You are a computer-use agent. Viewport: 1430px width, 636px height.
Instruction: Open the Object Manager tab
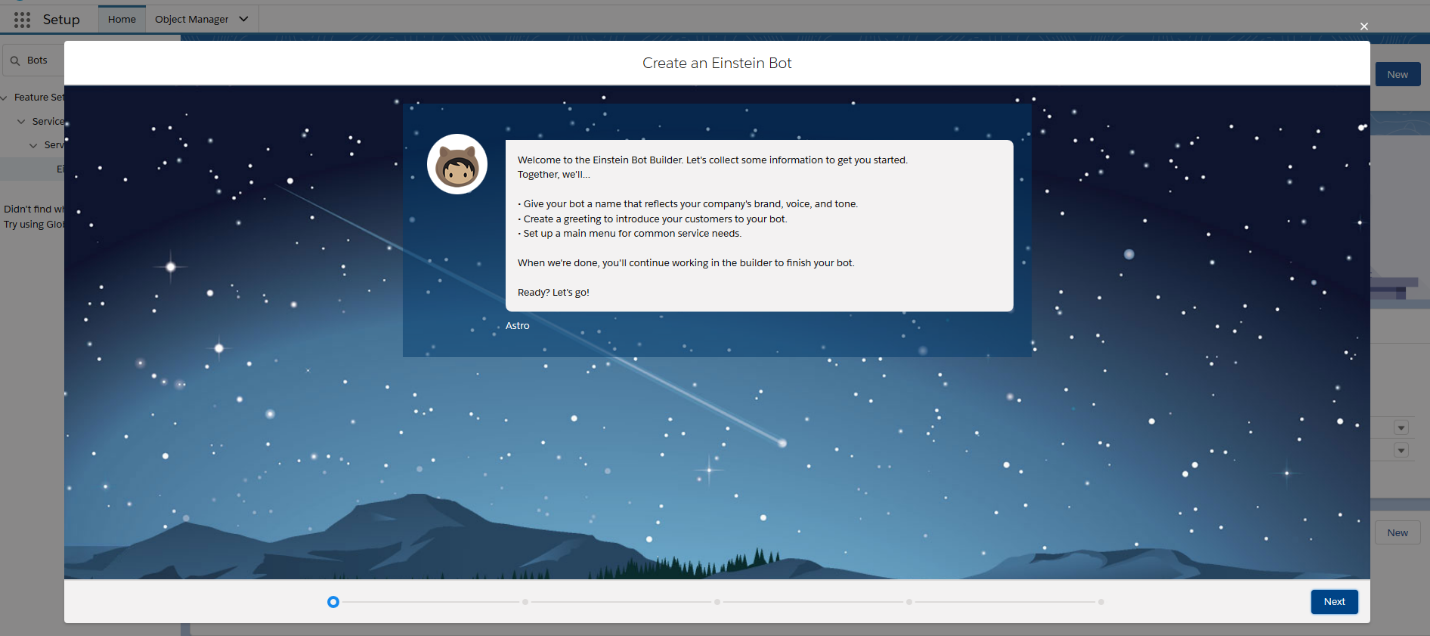click(x=191, y=19)
